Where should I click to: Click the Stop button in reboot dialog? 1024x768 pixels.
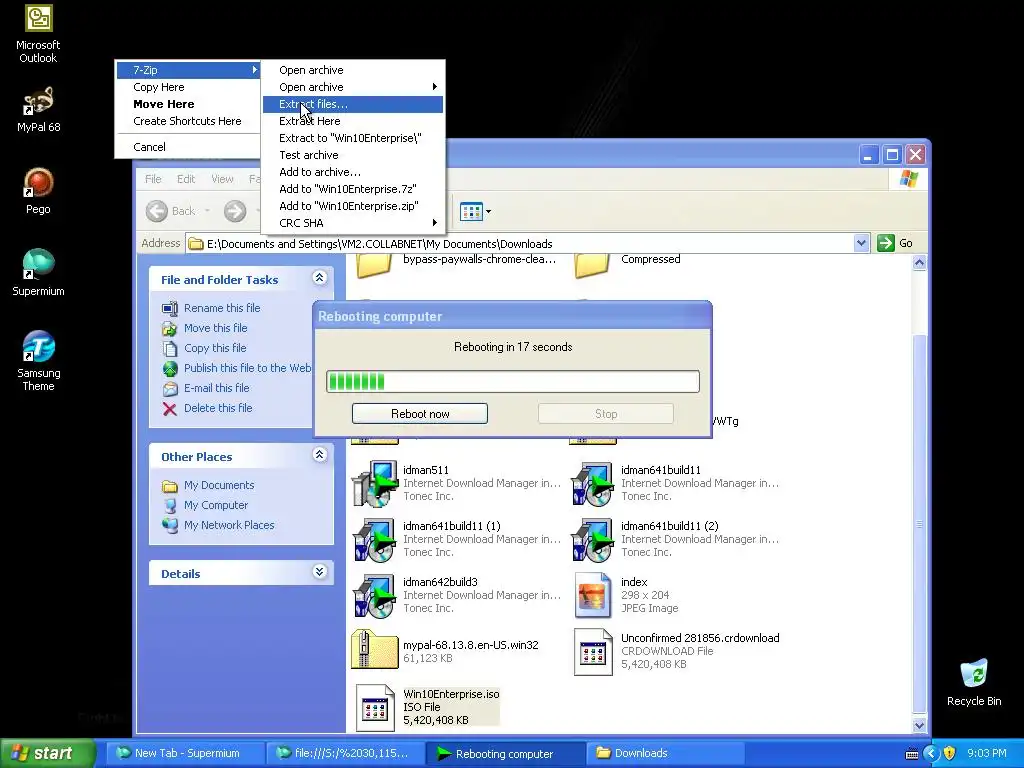[605, 413]
